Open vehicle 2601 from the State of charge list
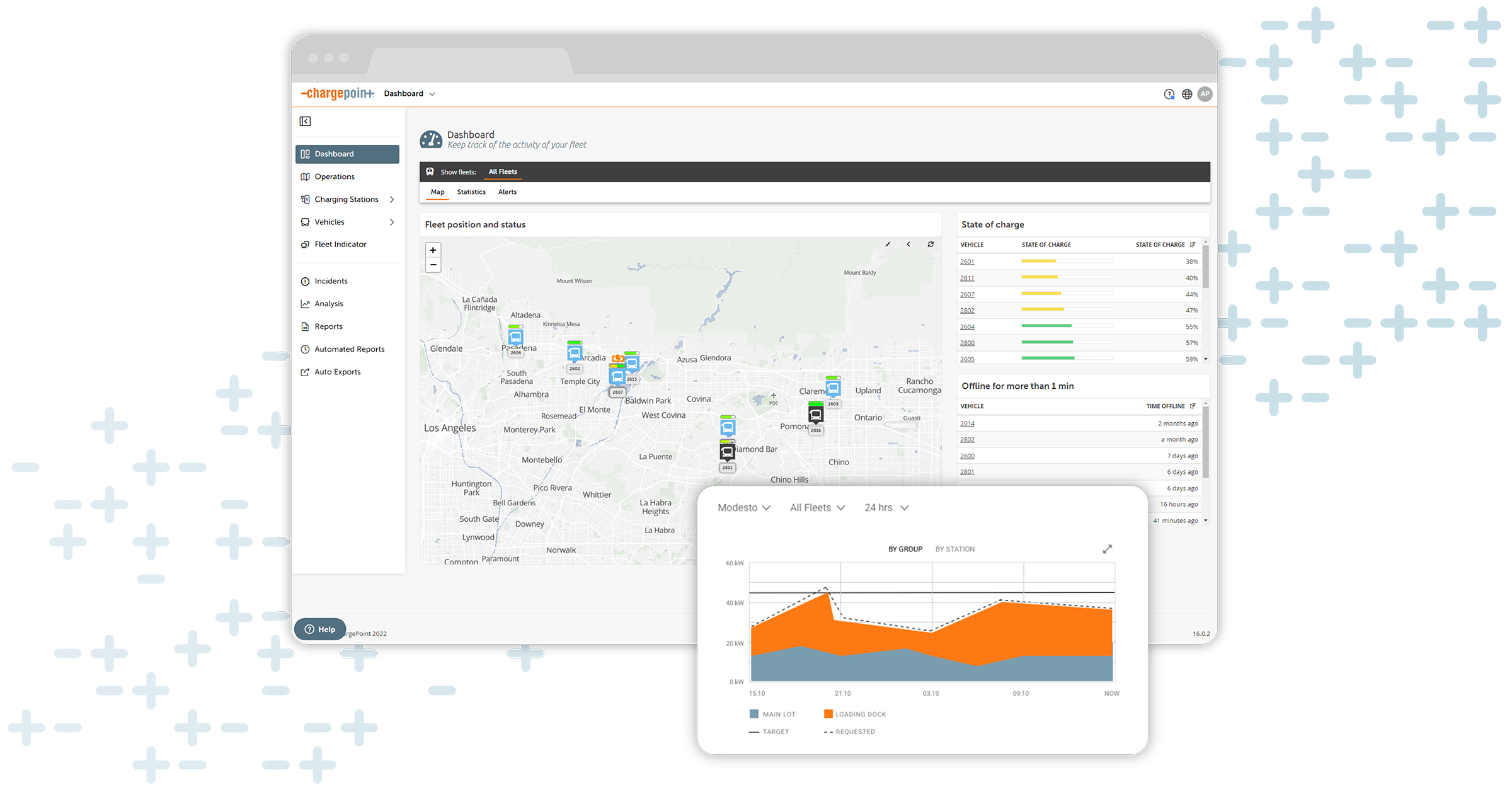 [x=967, y=261]
